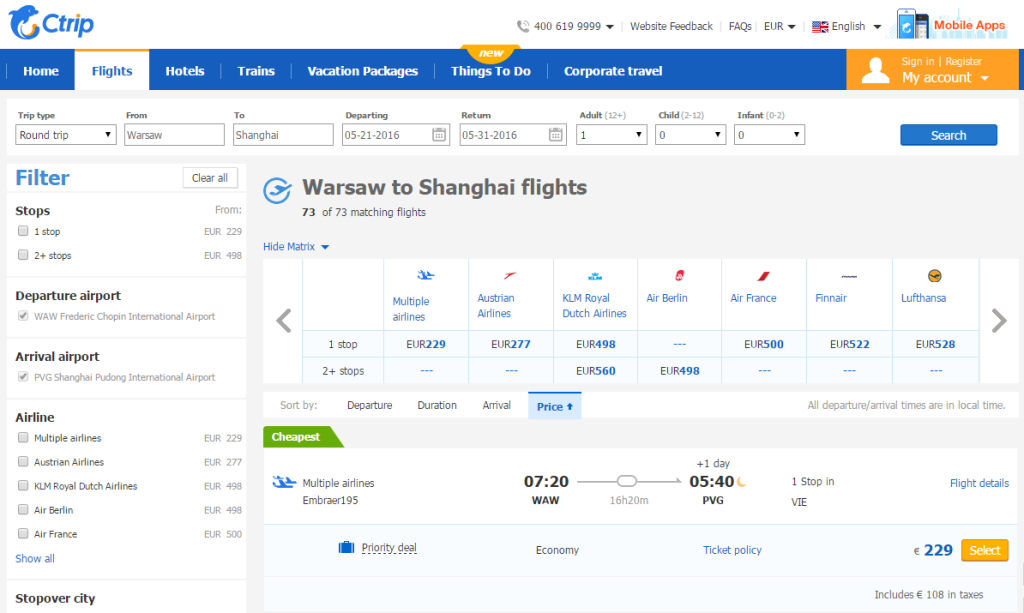
Task: Click the KLM logo in matrix
Action: click(x=595, y=275)
